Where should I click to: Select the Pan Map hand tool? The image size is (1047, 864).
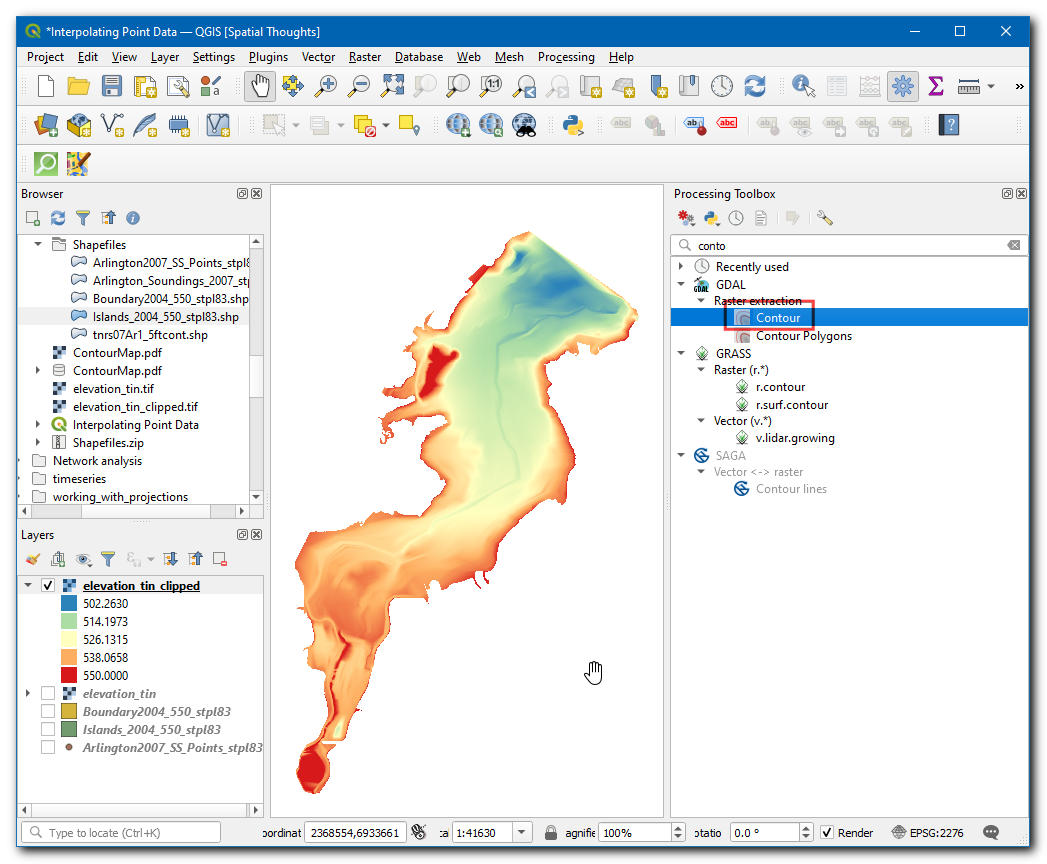260,86
